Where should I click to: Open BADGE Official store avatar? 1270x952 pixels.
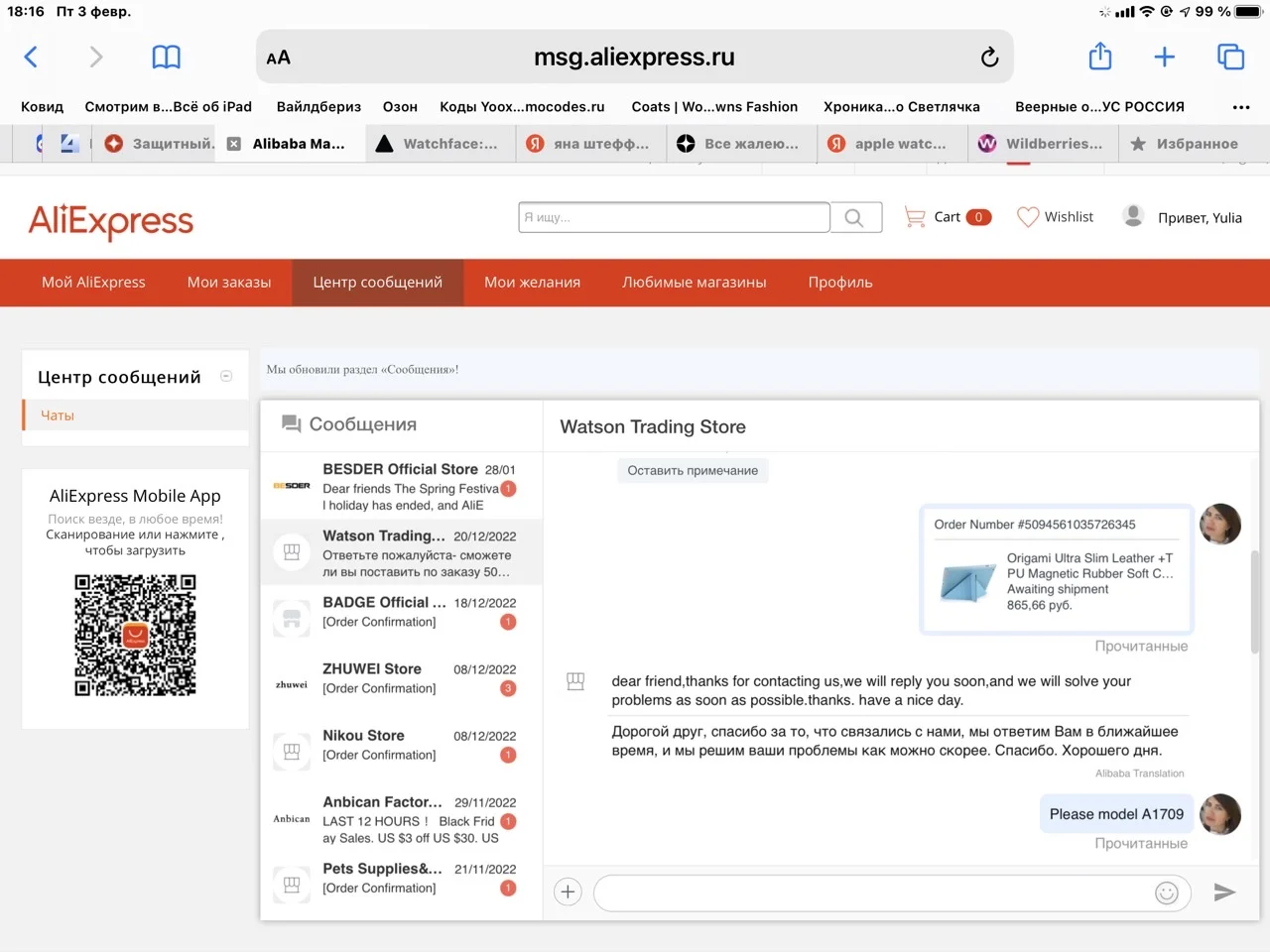292,618
